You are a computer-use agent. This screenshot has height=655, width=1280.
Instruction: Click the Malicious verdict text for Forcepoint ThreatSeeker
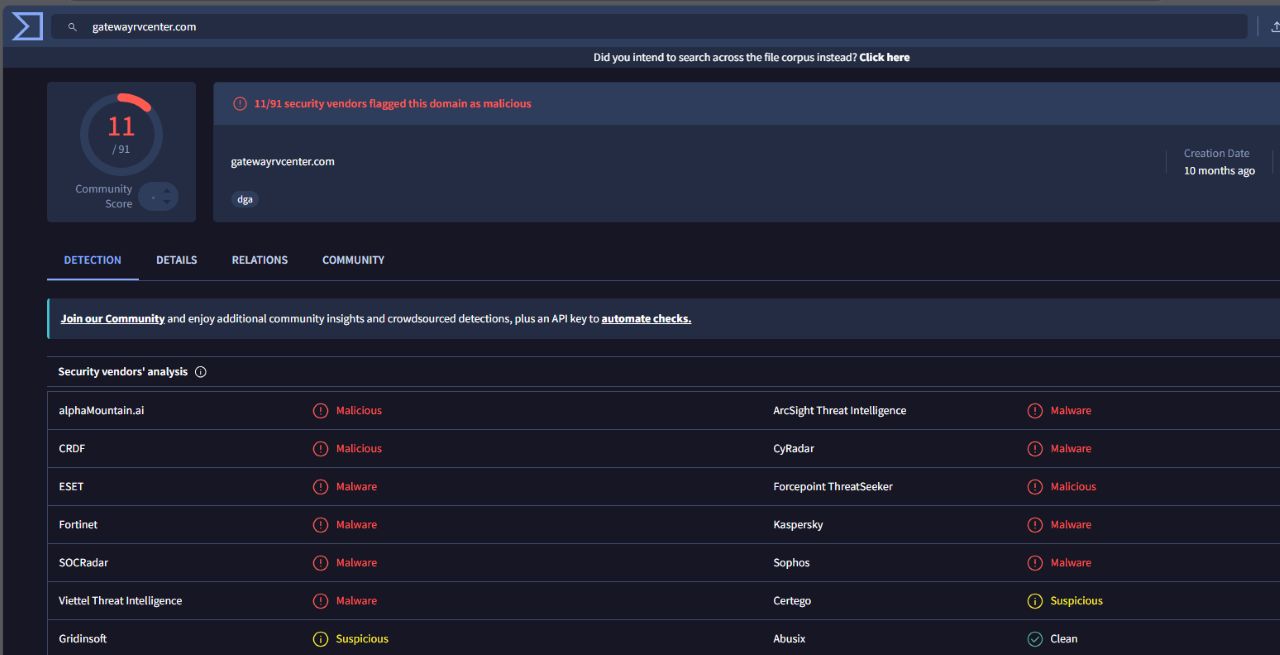point(1073,487)
